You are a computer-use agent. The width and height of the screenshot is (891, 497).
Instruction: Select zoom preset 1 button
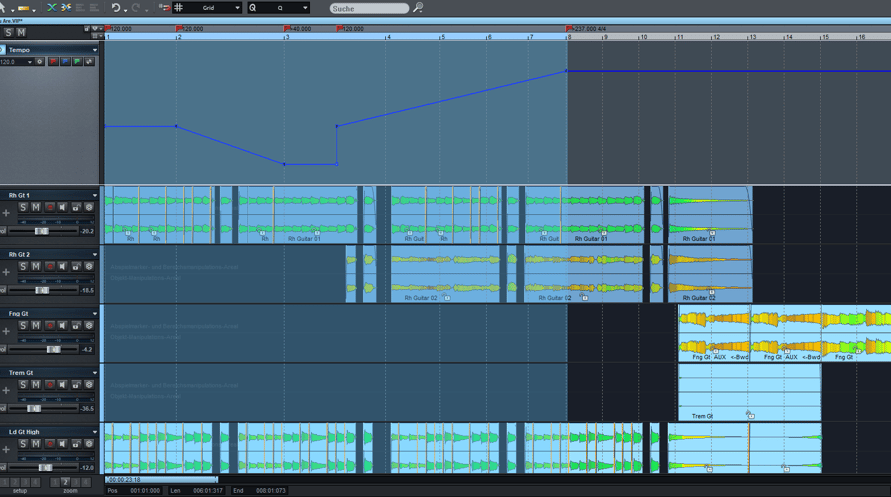click(55, 482)
